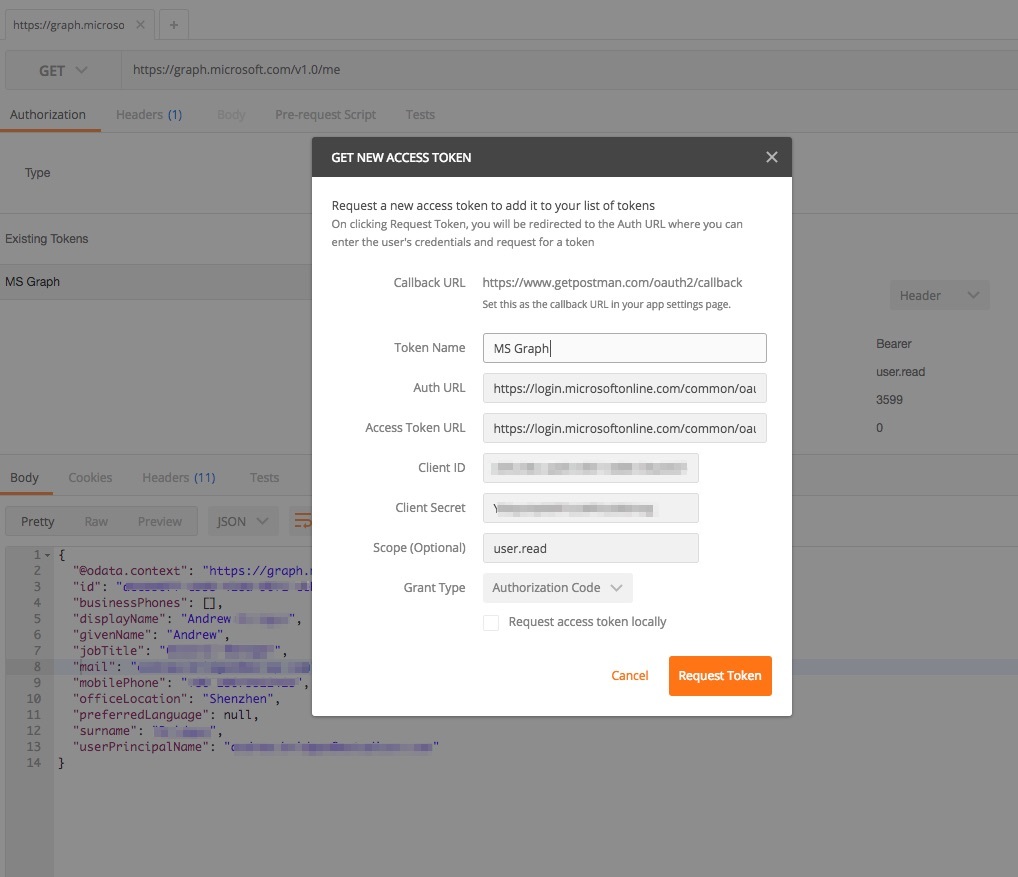Open the GET method dropdown

click(63, 70)
